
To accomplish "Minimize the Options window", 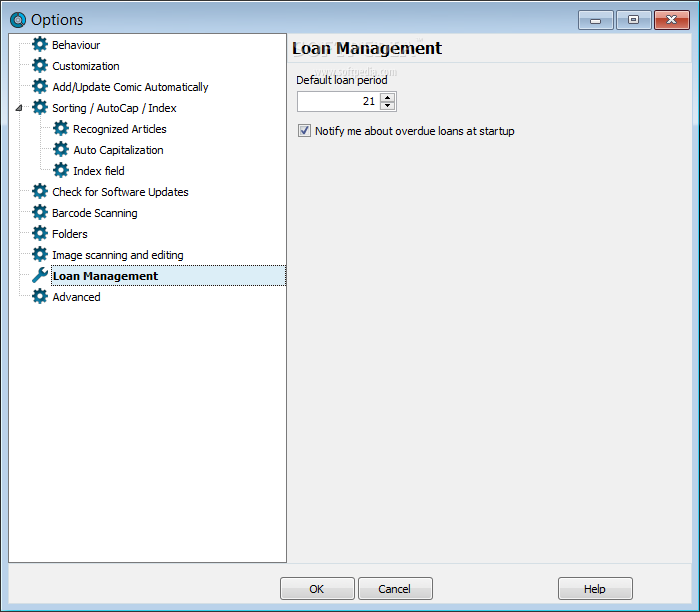I will pyautogui.click(x=595, y=20).
